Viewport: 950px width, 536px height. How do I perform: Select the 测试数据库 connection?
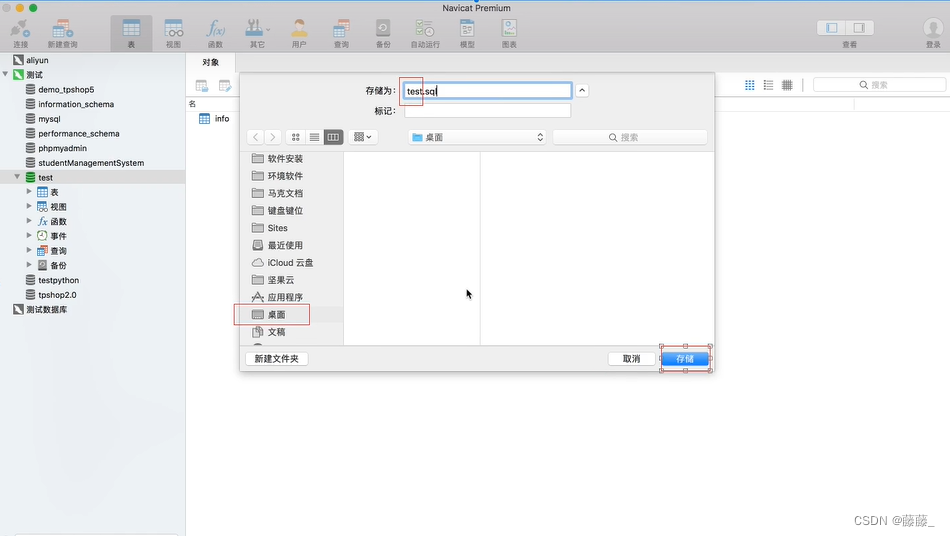pyautogui.click(x=46, y=309)
